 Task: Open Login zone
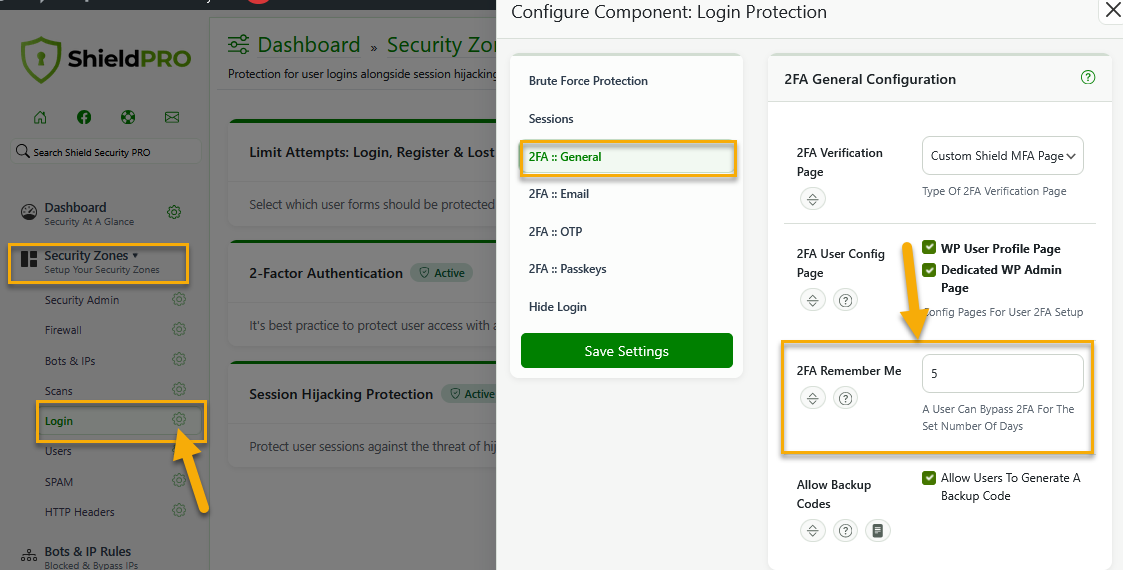click(x=59, y=421)
